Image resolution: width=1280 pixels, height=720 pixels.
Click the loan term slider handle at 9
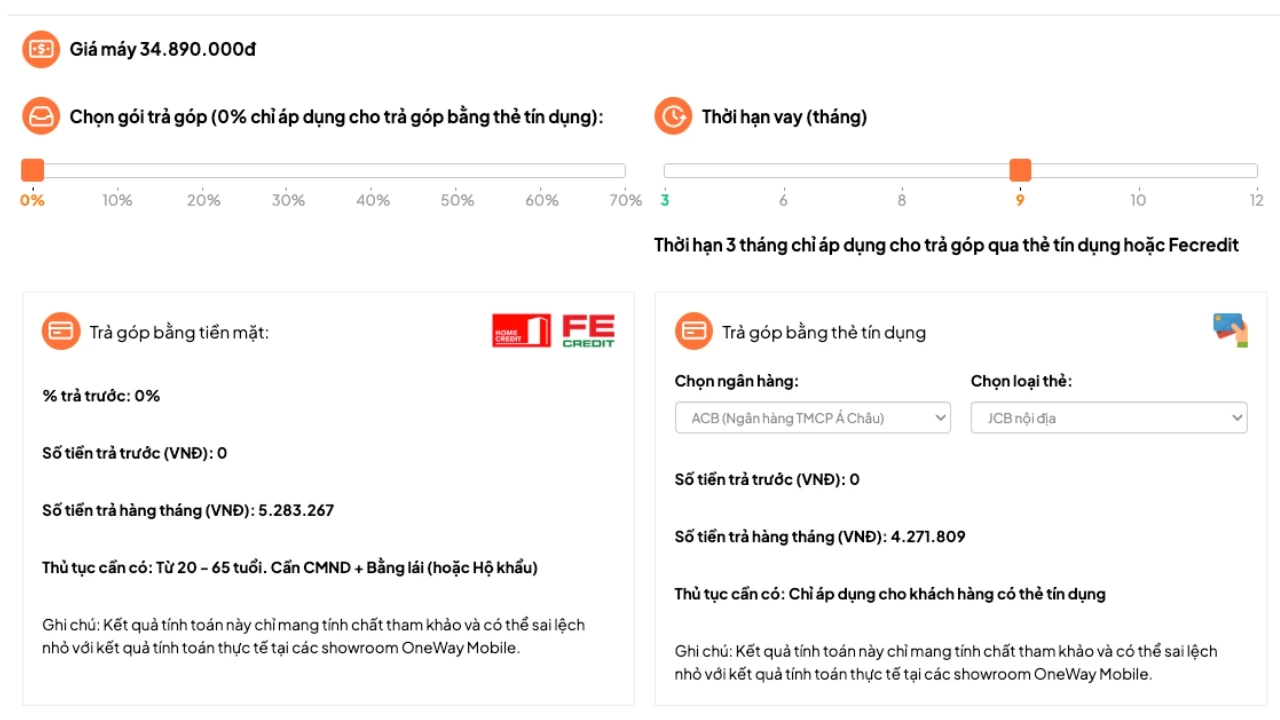(x=1020, y=171)
